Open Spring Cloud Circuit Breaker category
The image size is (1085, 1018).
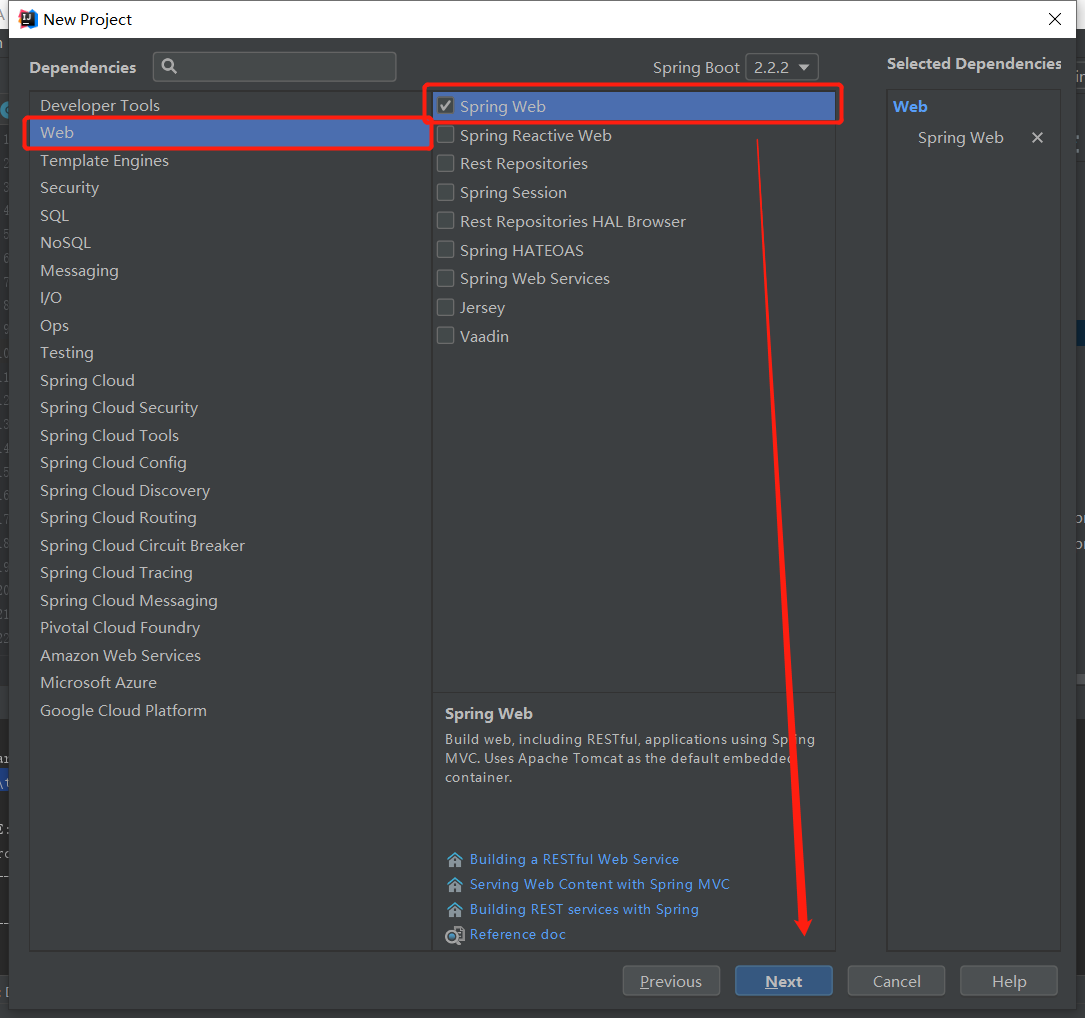click(x=230, y=545)
